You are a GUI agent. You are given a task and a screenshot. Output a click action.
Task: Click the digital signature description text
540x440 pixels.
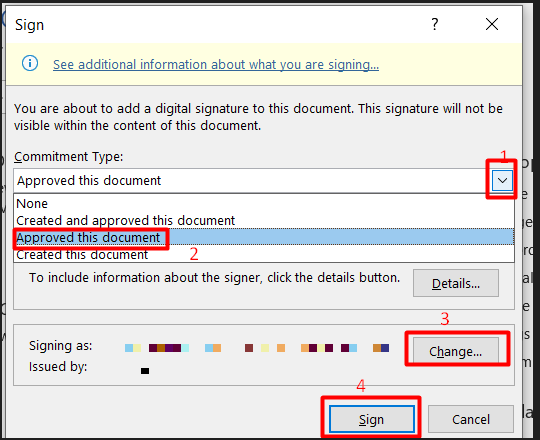click(x=258, y=117)
